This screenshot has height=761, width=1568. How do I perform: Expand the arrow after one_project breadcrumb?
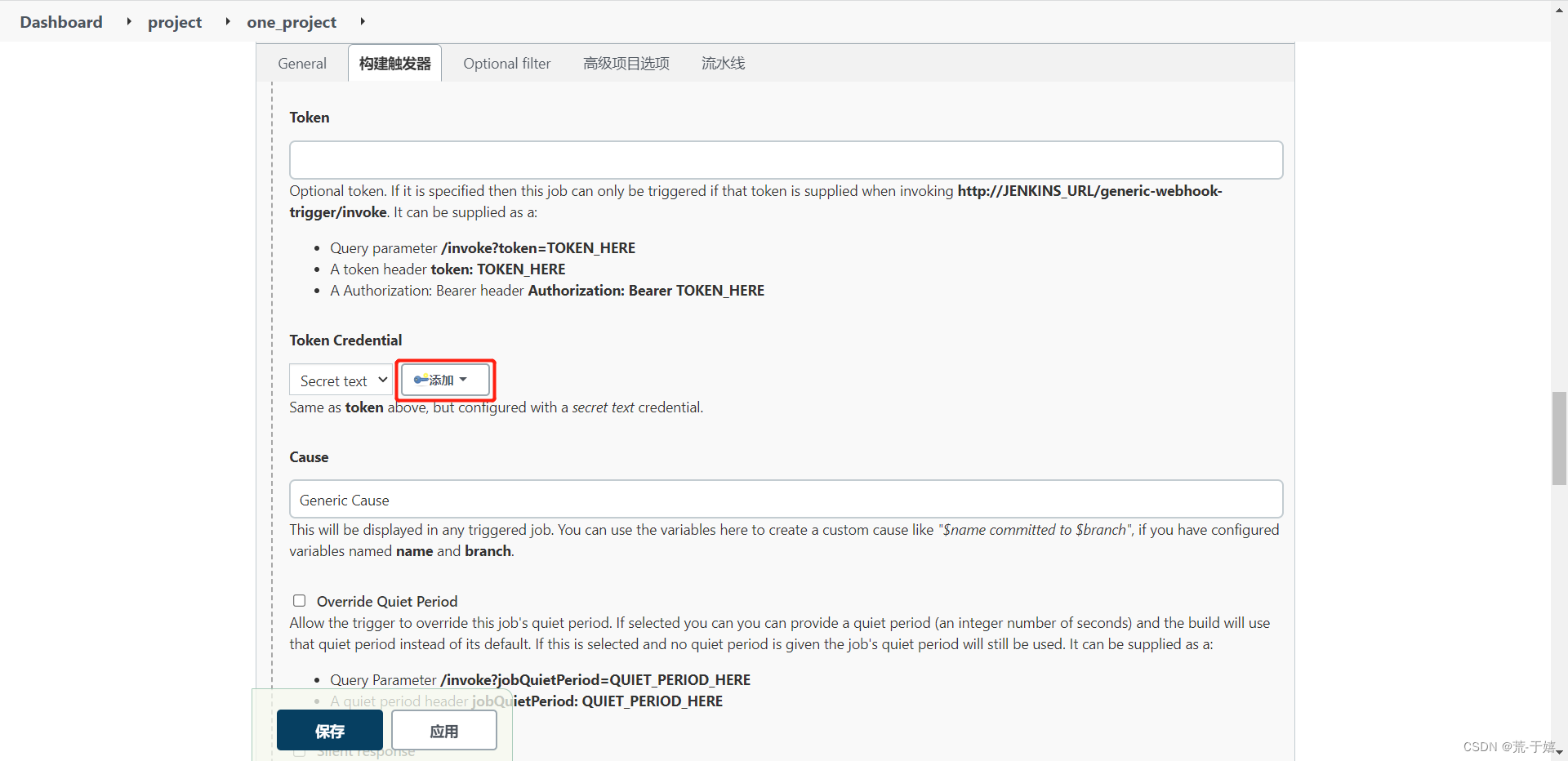pyautogui.click(x=363, y=21)
